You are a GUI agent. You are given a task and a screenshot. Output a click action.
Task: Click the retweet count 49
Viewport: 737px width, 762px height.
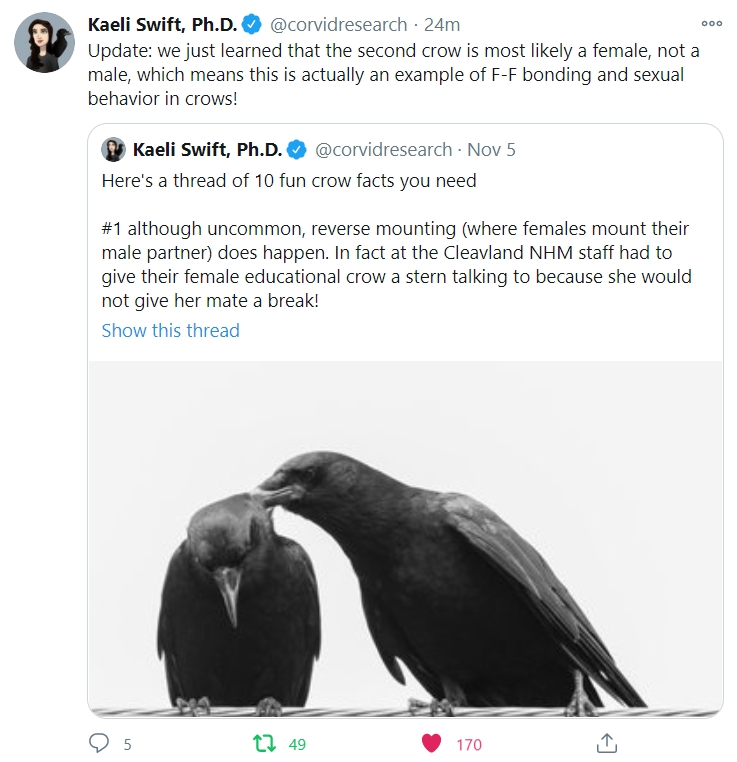tap(297, 744)
